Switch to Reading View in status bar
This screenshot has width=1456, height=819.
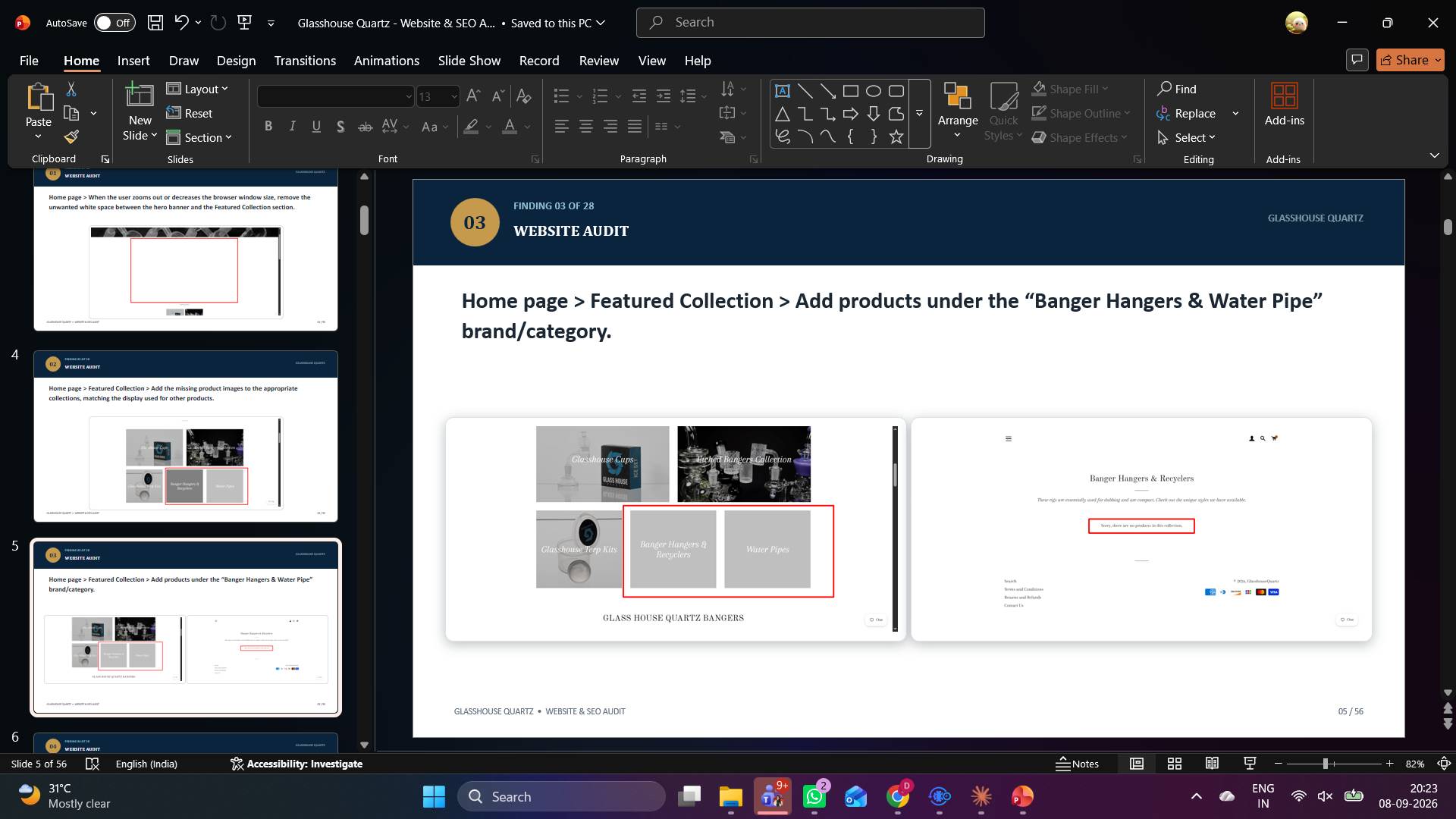(1212, 764)
